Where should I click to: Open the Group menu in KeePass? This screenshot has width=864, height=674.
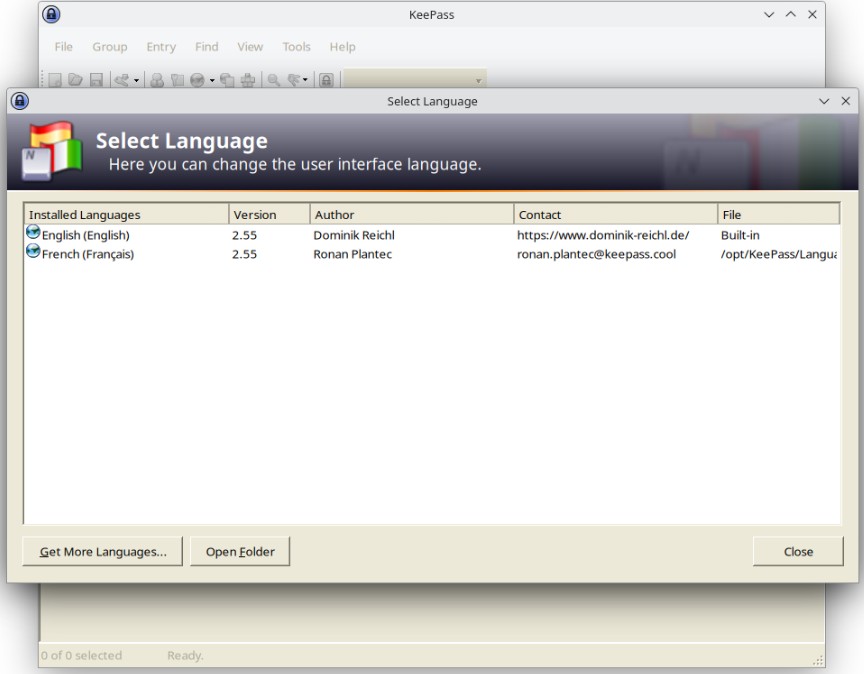pyautogui.click(x=110, y=47)
